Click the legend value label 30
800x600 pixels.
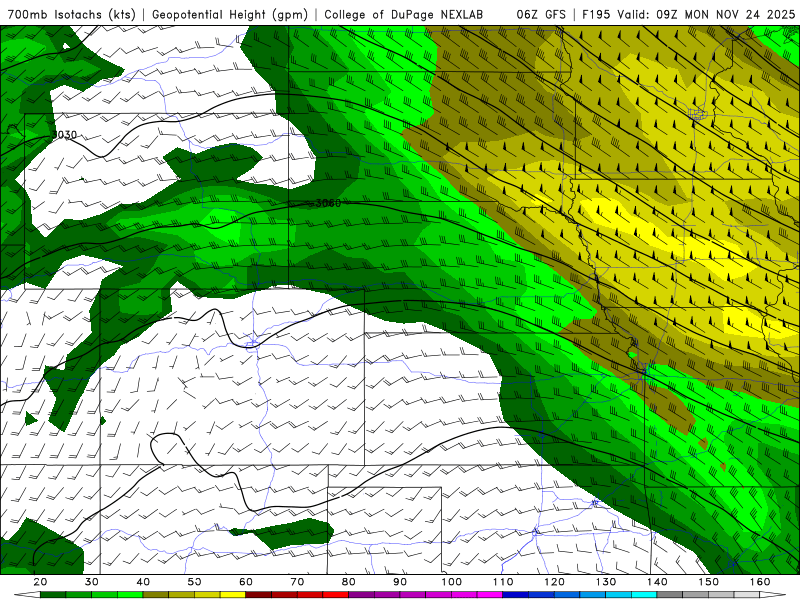click(92, 582)
